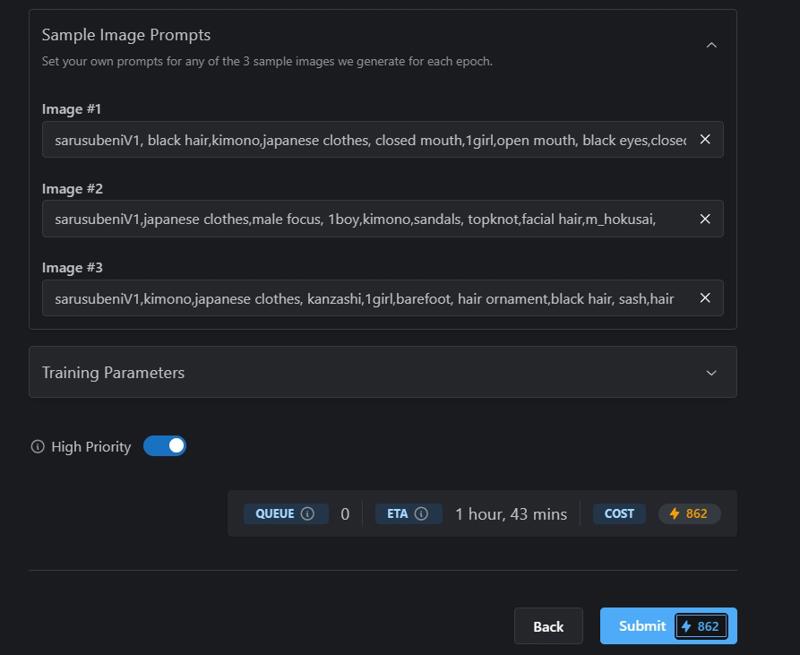Screen dimensions: 800x655
Task: Show High Priority info icon
Action: [37, 447]
